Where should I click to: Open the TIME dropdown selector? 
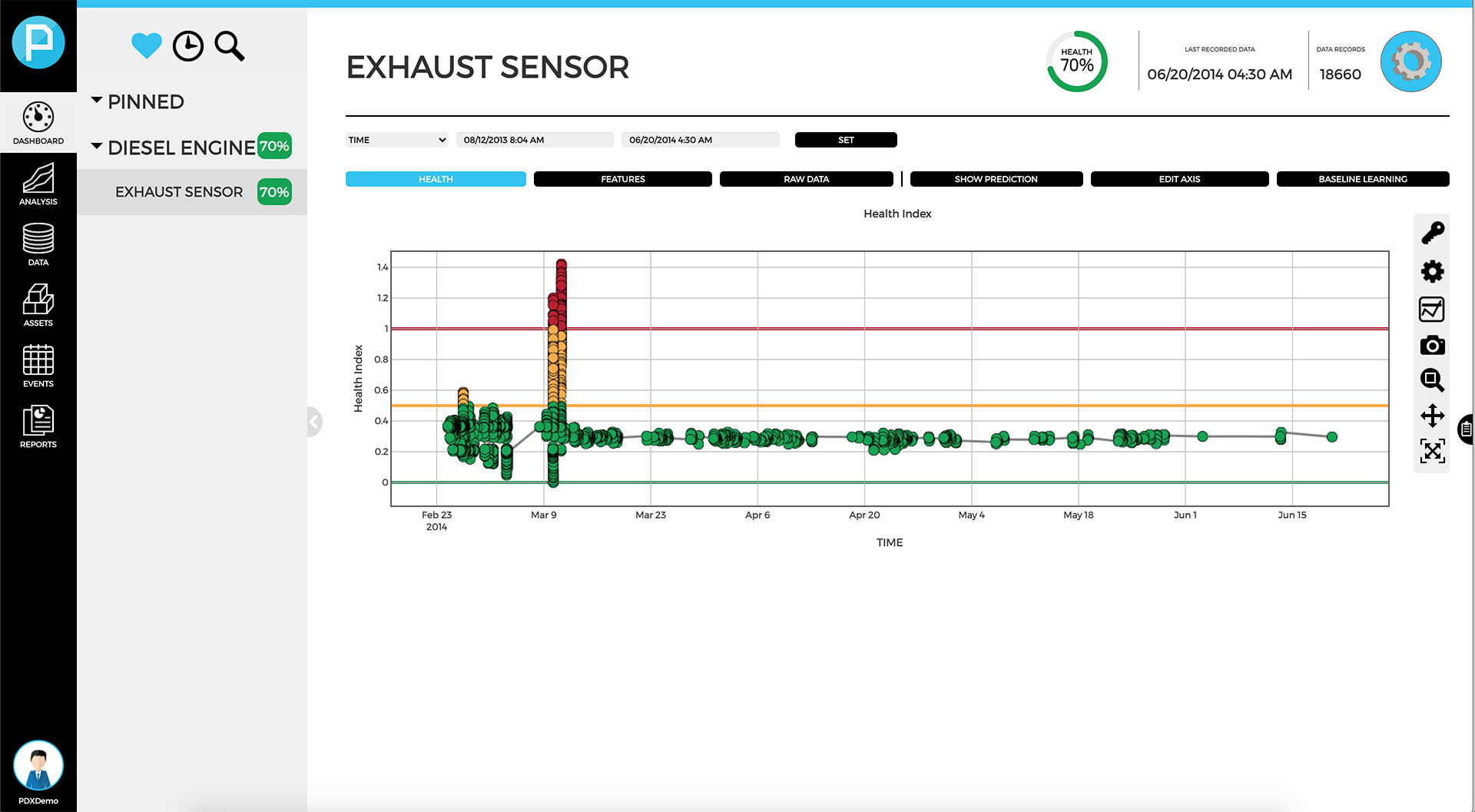(x=396, y=140)
